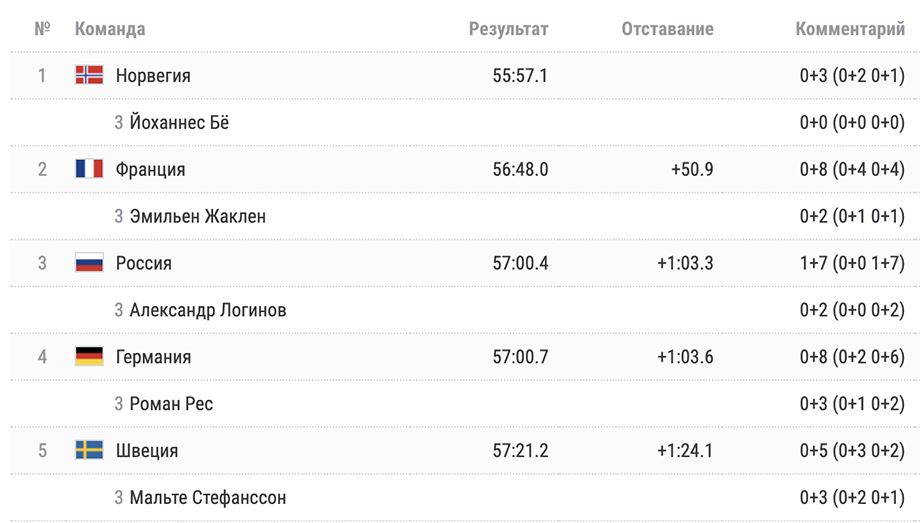Select athlete Александр Логинов
Image resolution: width=920 pixels, height=523 pixels.
click(207, 310)
